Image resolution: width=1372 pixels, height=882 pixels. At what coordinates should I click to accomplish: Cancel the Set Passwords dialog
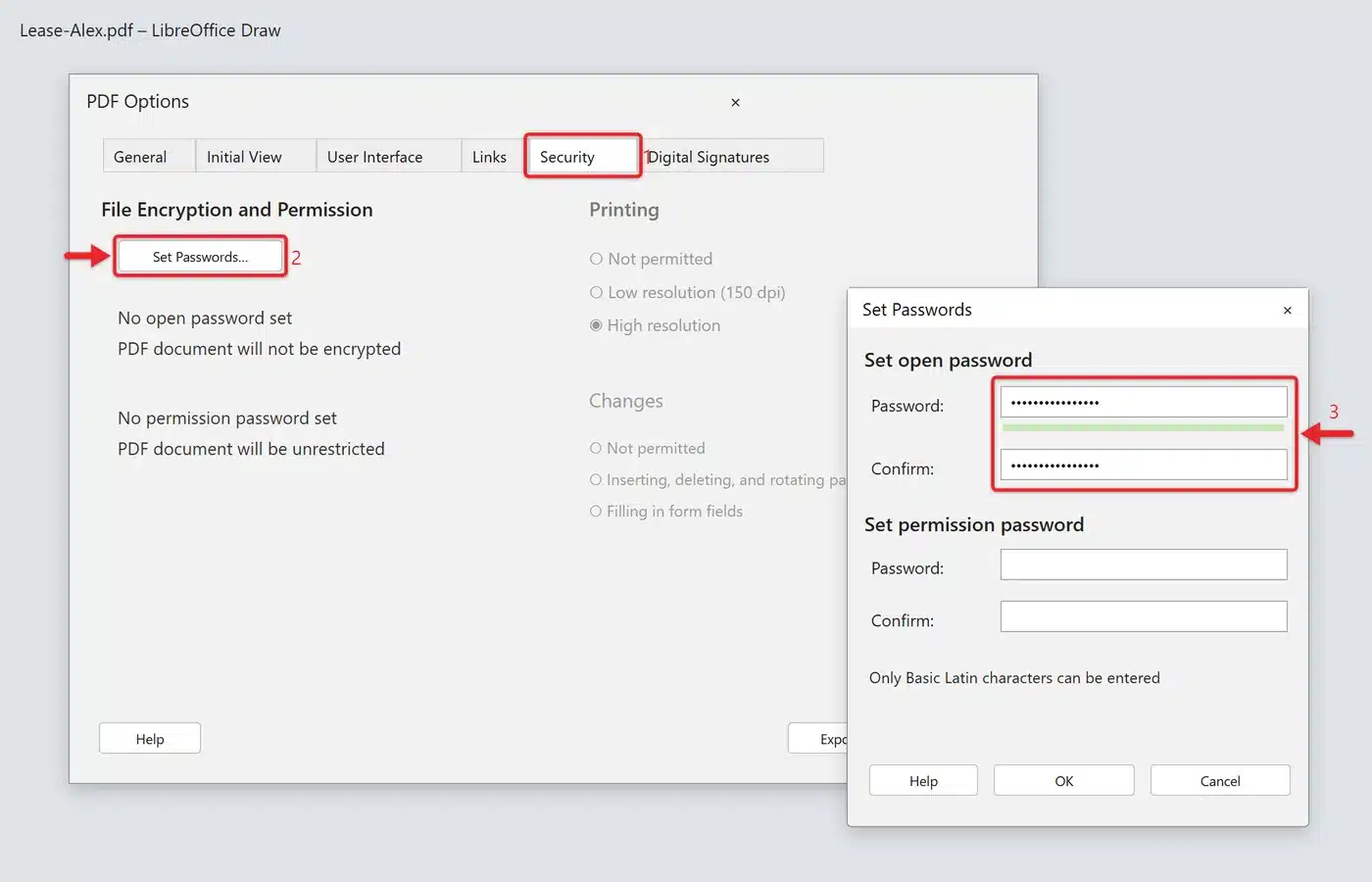(x=1220, y=781)
